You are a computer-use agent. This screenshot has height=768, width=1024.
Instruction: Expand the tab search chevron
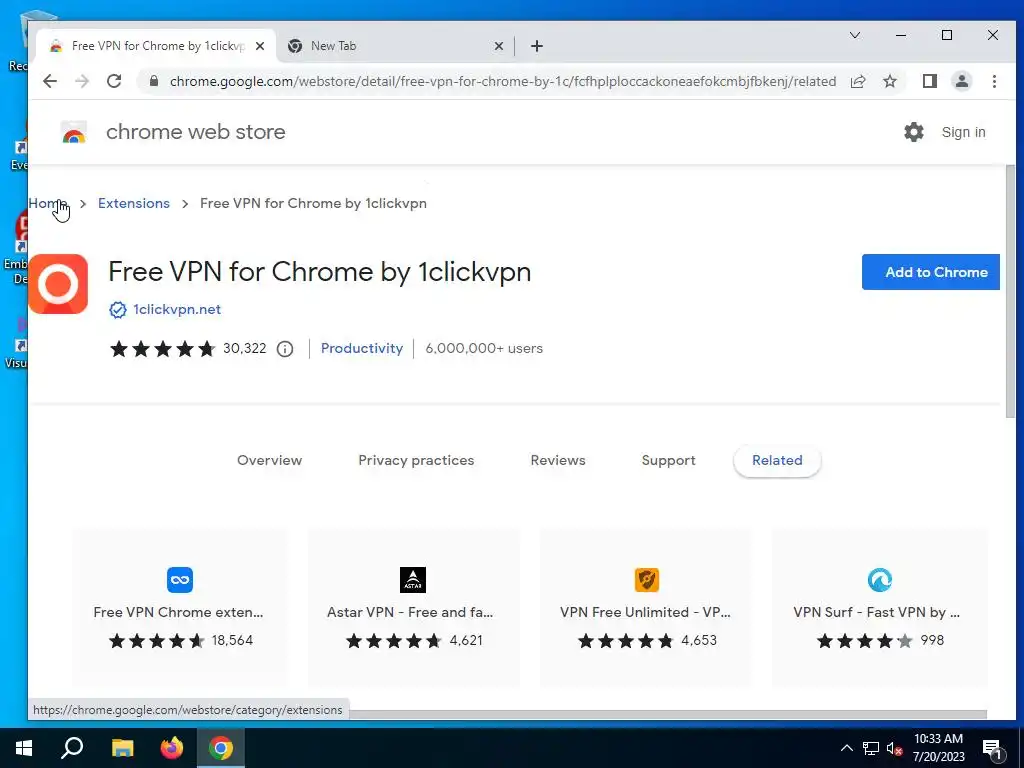pyautogui.click(x=854, y=35)
